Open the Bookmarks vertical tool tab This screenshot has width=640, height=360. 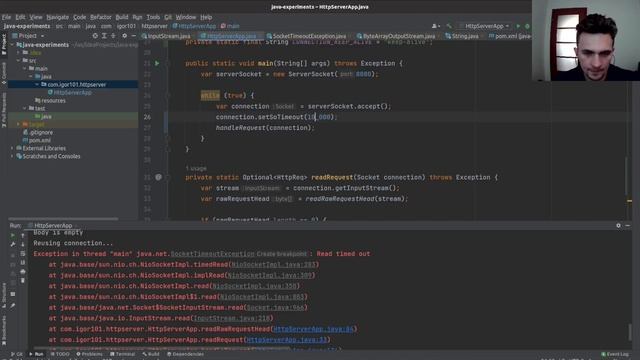tap(4, 331)
